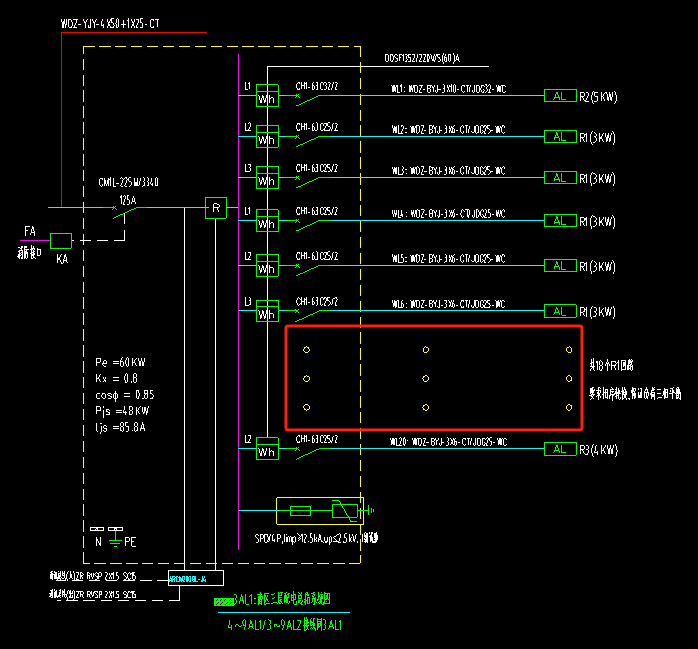The image size is (698, 649).
Task: Select the PE ground symbol
Action: click(115, 541)
